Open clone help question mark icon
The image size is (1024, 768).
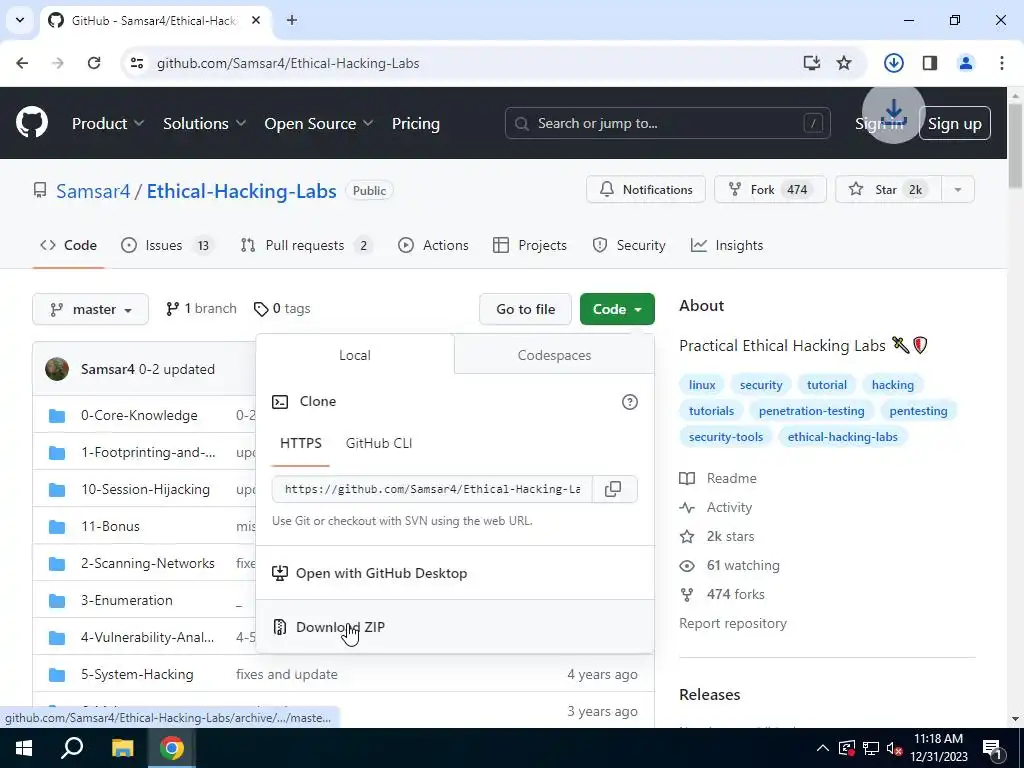(x=630, y=402)
